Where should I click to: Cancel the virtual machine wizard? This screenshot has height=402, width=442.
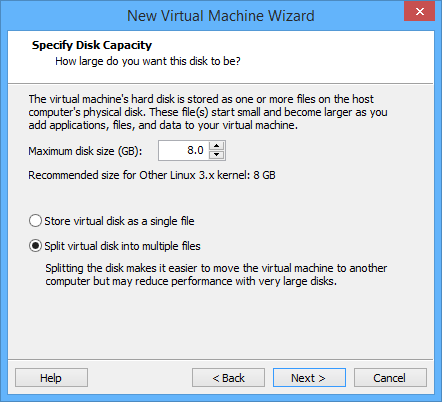tap(390, 378)
